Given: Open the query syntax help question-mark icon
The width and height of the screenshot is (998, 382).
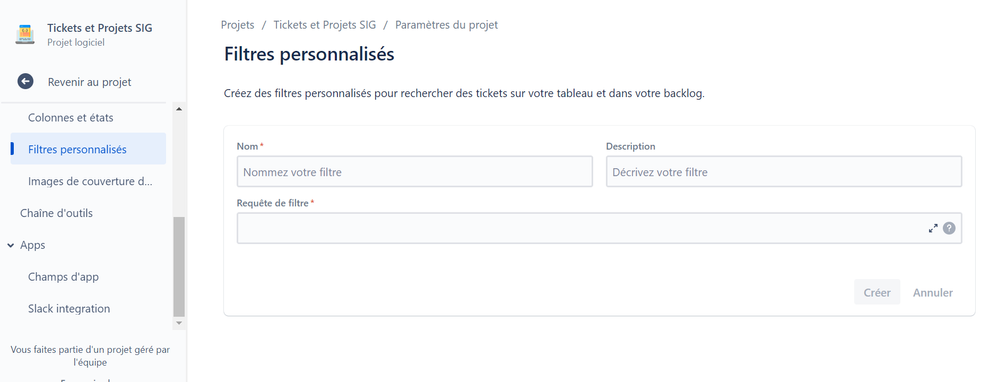Looking at the screenshot, I should click(949, 228).
